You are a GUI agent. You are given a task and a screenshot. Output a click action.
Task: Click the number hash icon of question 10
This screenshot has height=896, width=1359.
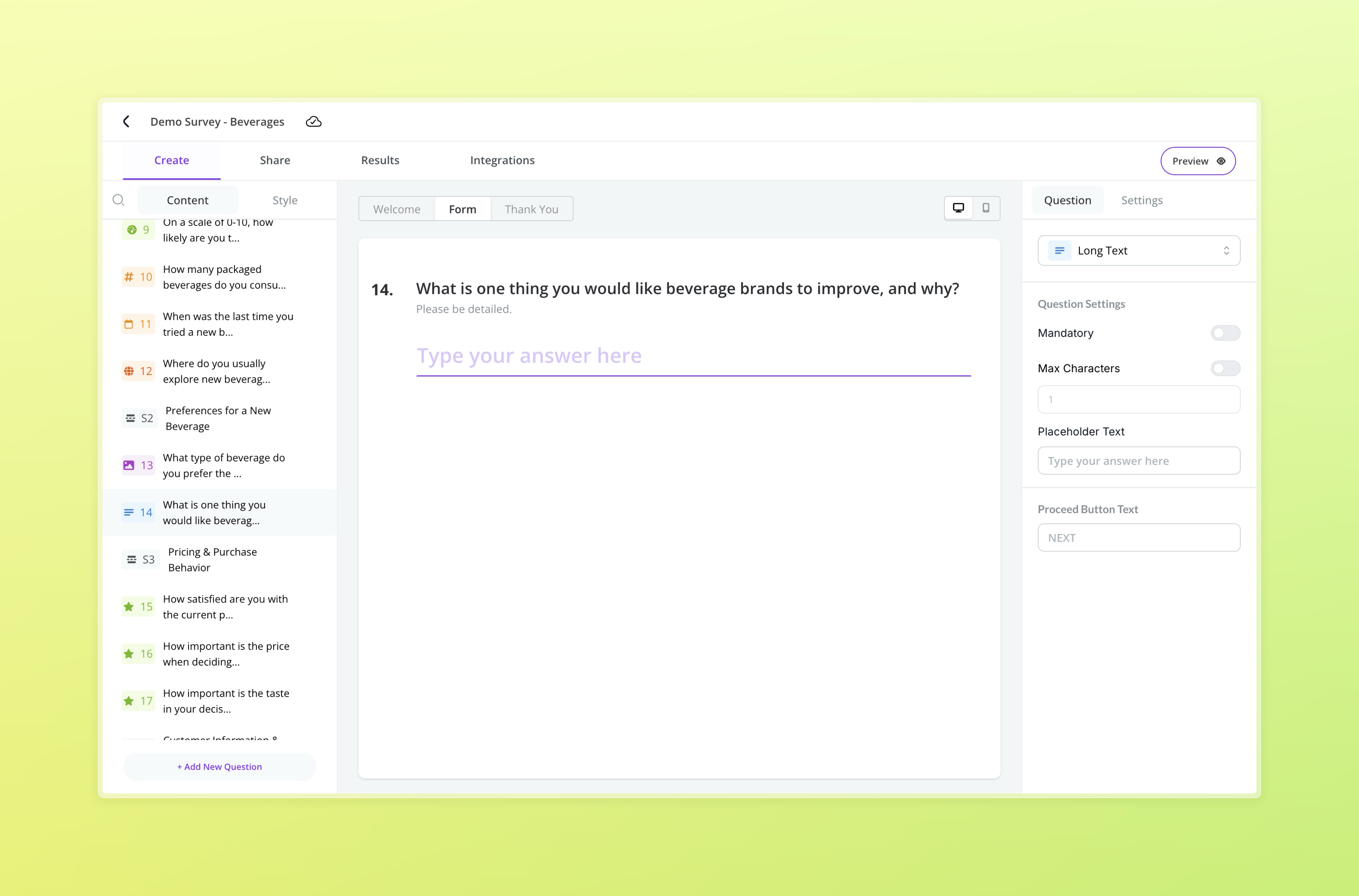tap(129, 277)
